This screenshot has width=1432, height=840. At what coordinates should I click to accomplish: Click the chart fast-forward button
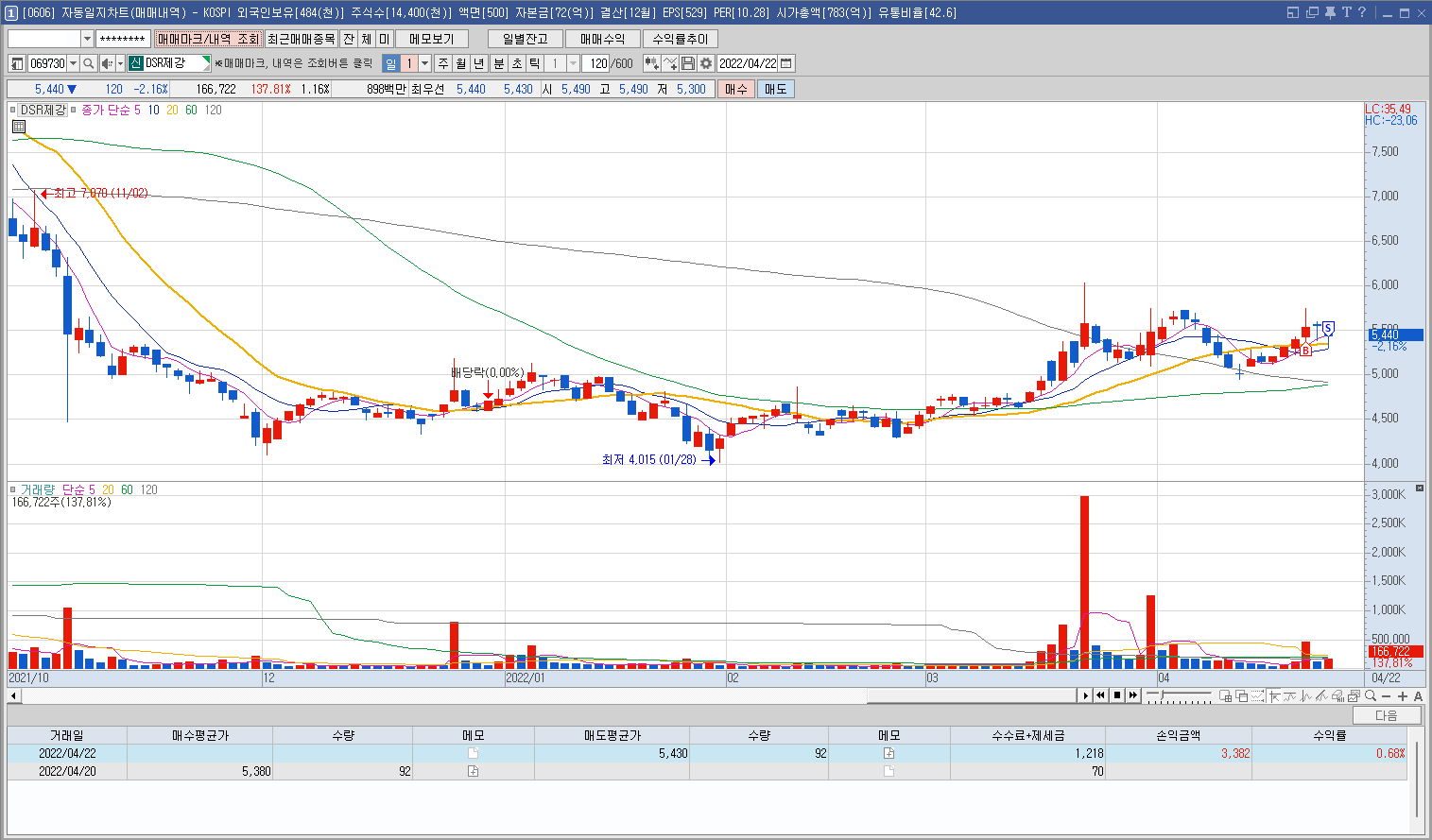click(1132, 695)
